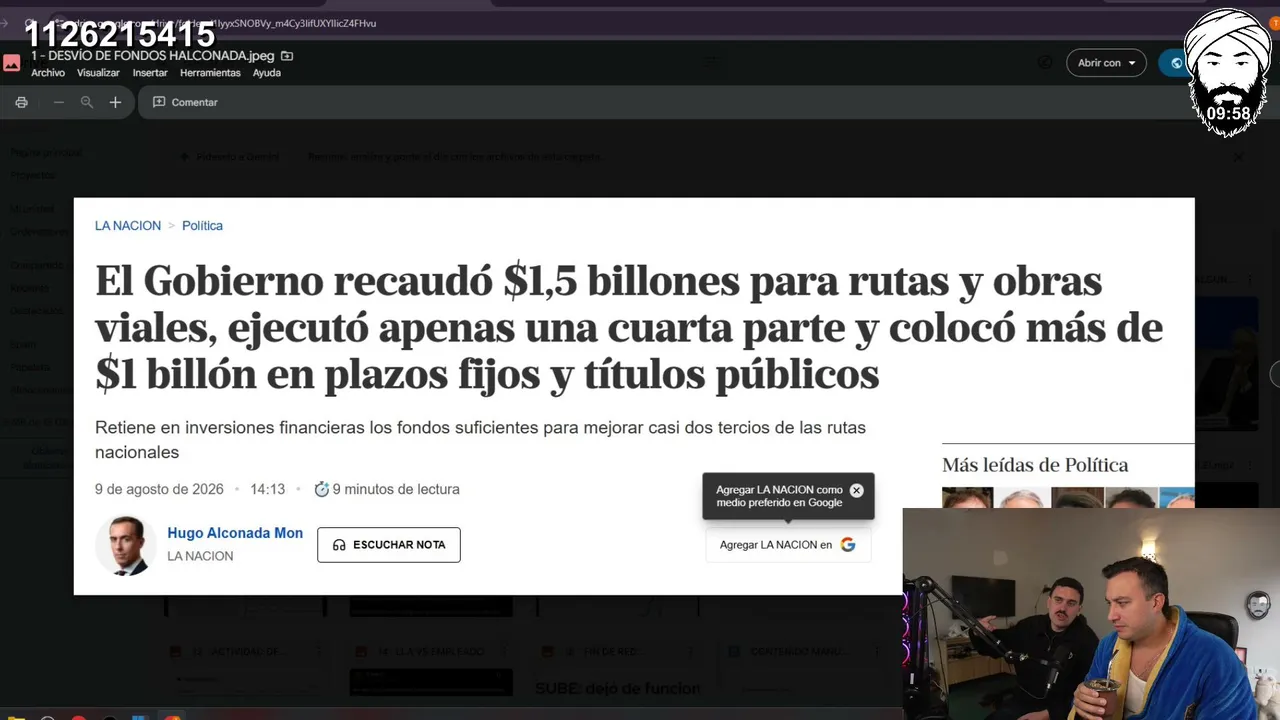Viewport: 1280px width, 720px height.
Task: Click the 'Más leídas de Política' heading
Action: (x=1035, y=465)
